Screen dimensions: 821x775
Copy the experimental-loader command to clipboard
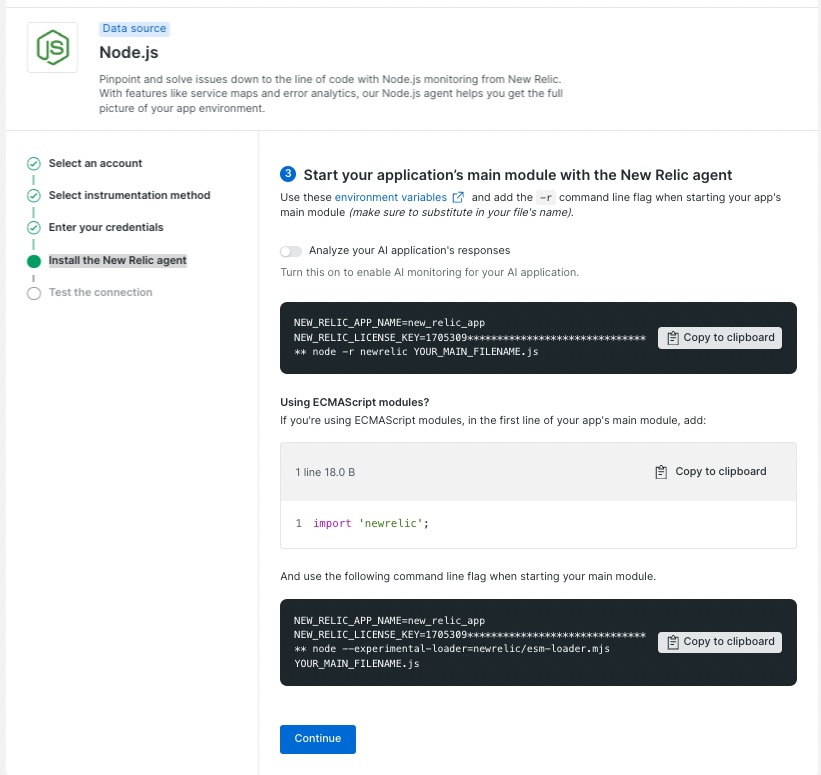[x=719, y=642]
